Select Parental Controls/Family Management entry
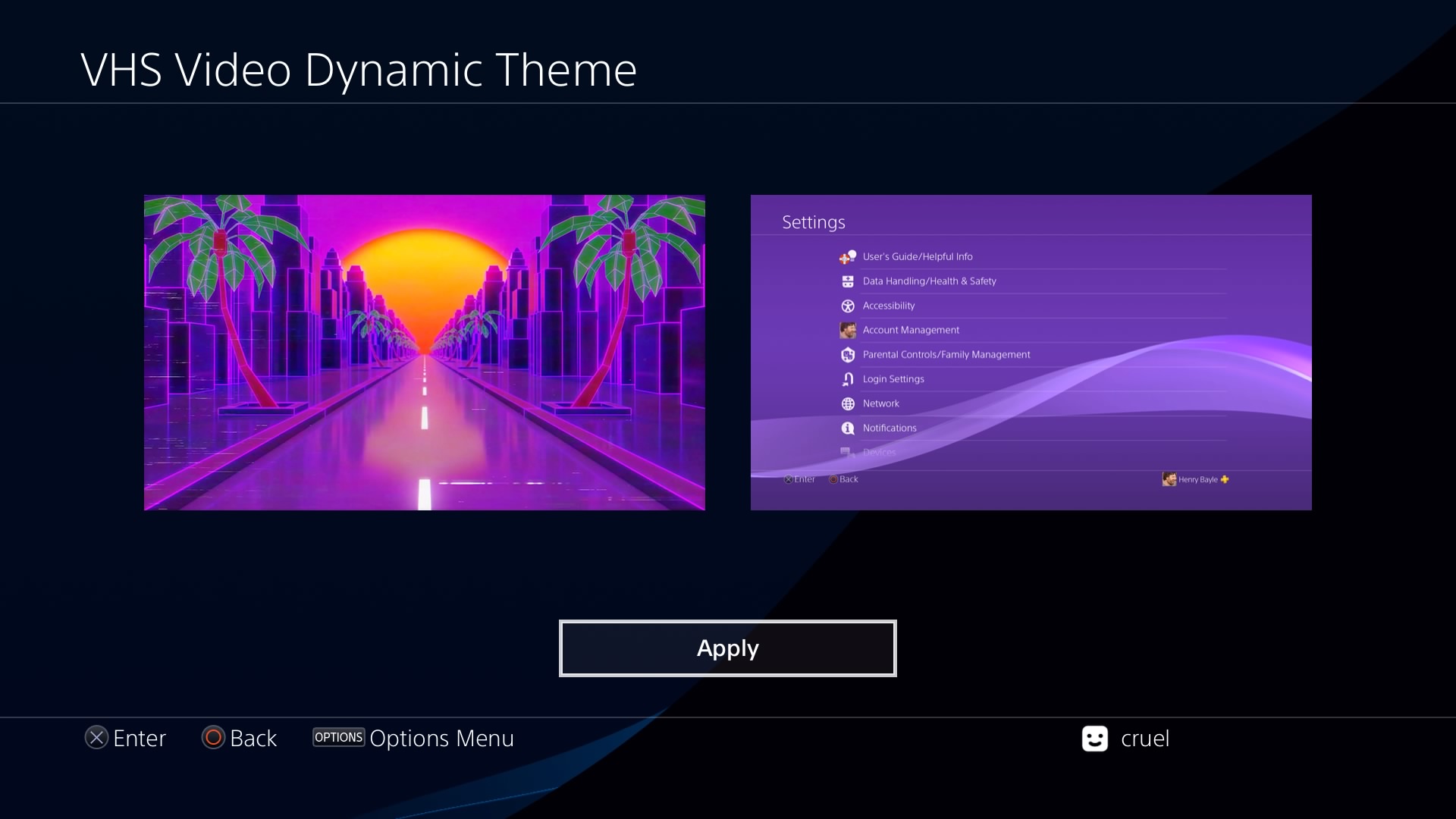The width and height of the screenshot is (1456, 819). pyautogui.click(x=946, y=354)
